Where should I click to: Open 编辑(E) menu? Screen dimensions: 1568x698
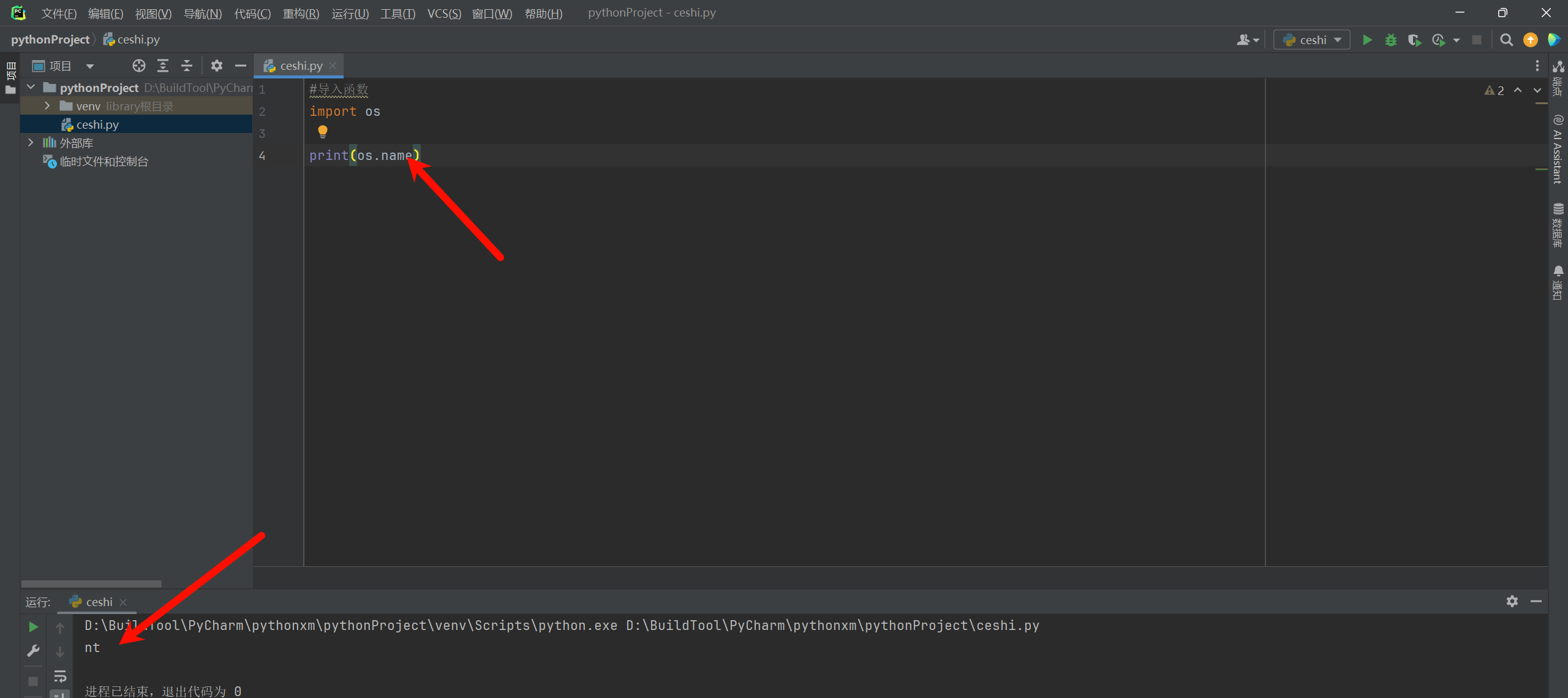point(105,13)
